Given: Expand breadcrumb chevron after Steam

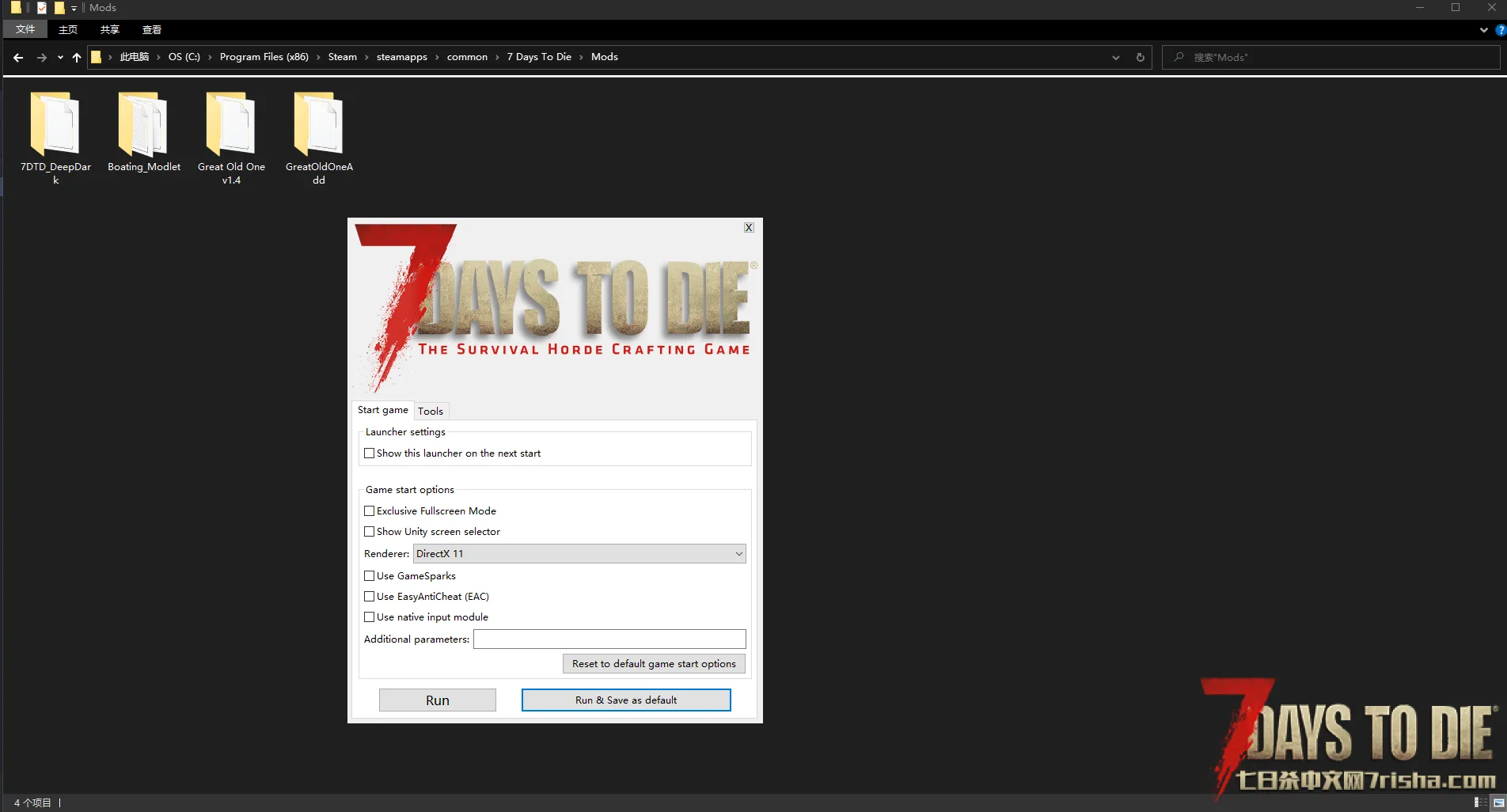Looking at the screenshot, I should coord(367,57).
